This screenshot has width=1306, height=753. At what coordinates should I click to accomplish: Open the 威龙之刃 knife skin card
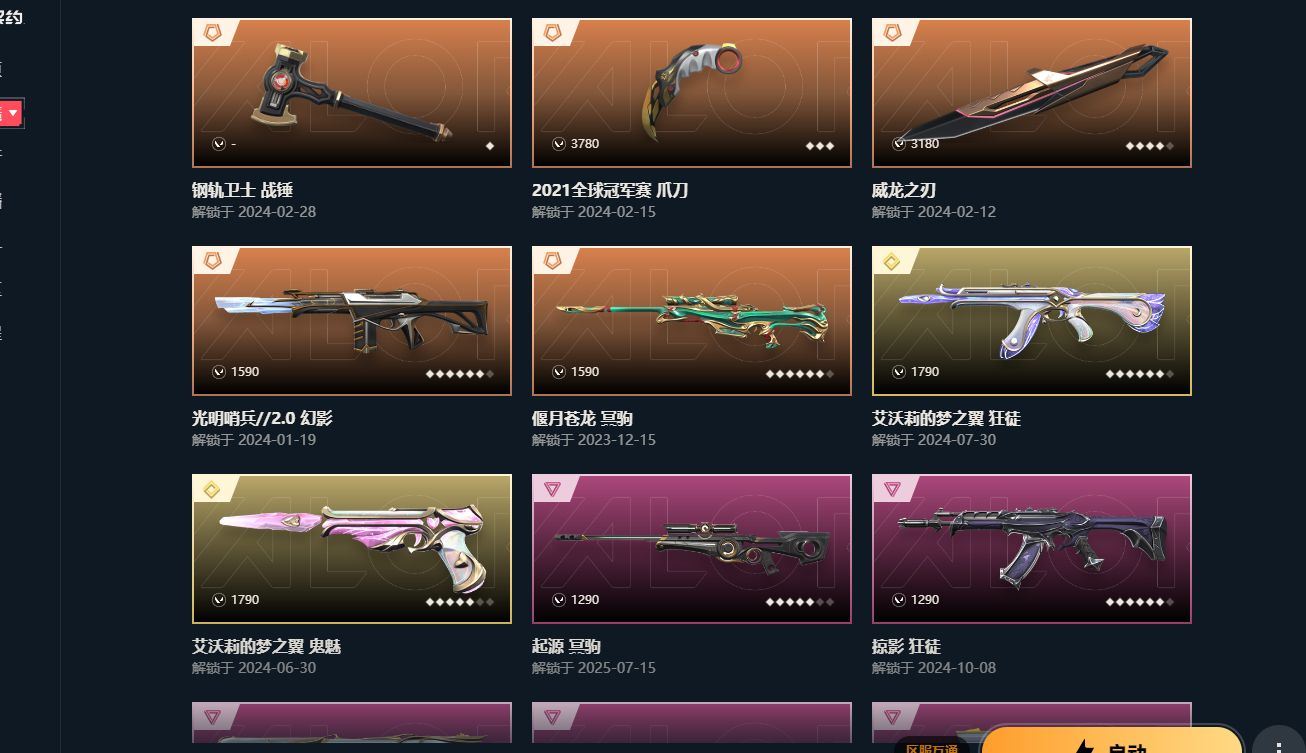1032,93
